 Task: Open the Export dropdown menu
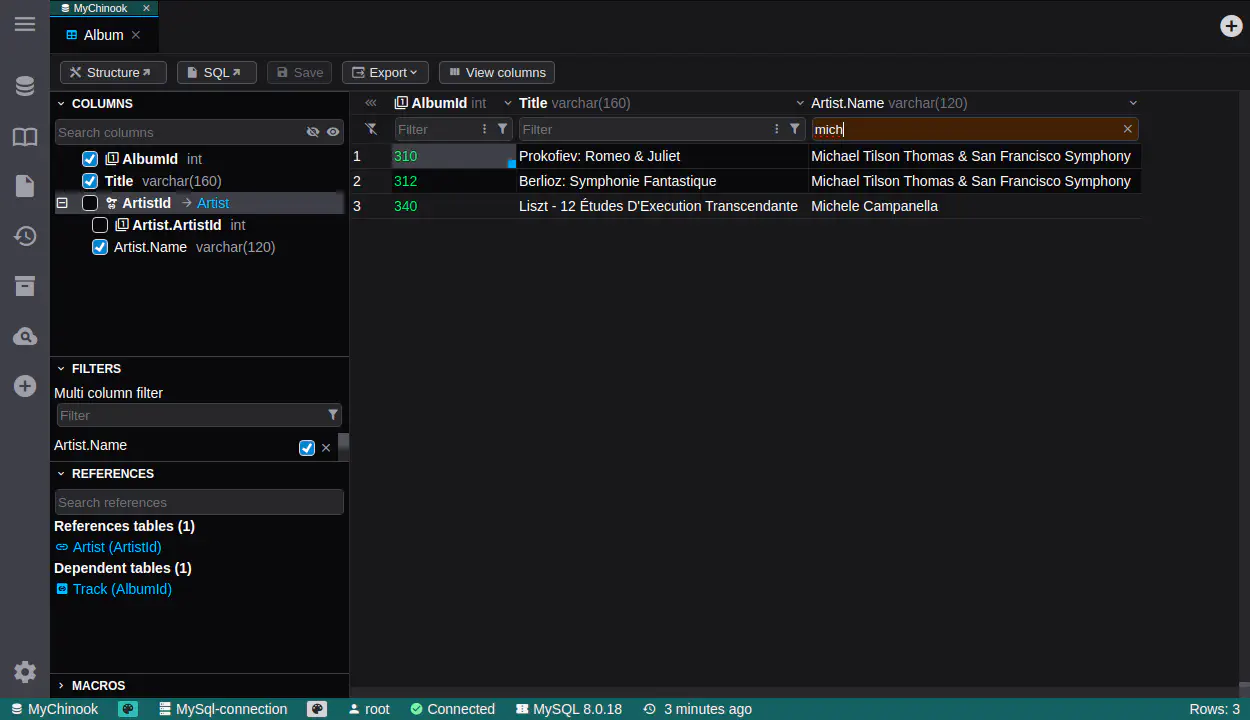pos(385,73)
